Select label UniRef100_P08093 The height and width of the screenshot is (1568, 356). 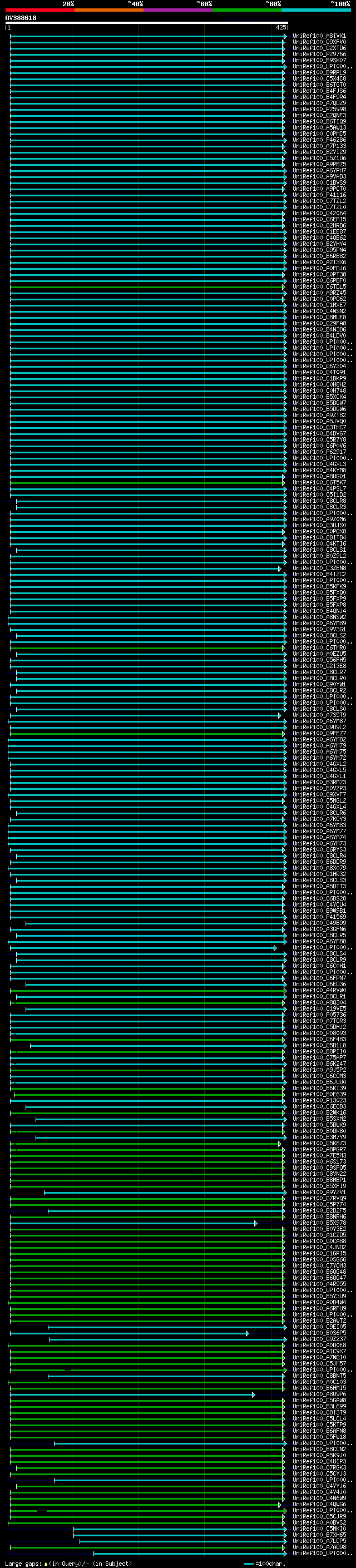click(319, 1033)
